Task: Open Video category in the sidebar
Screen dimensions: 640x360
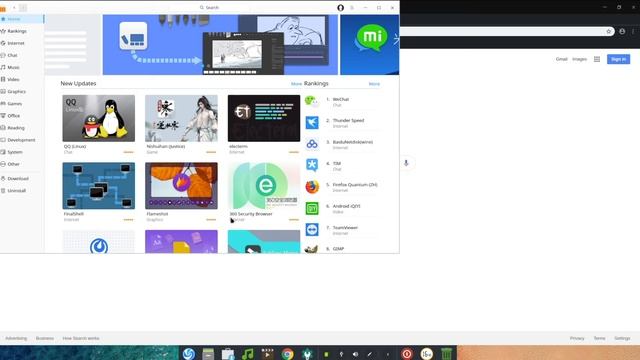Action: [x=22, y=80]
